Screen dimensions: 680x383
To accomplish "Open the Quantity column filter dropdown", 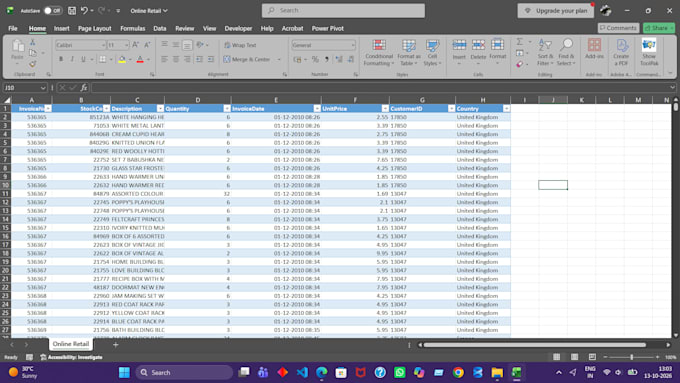I will pyautogui.click(x=227, y=108).
